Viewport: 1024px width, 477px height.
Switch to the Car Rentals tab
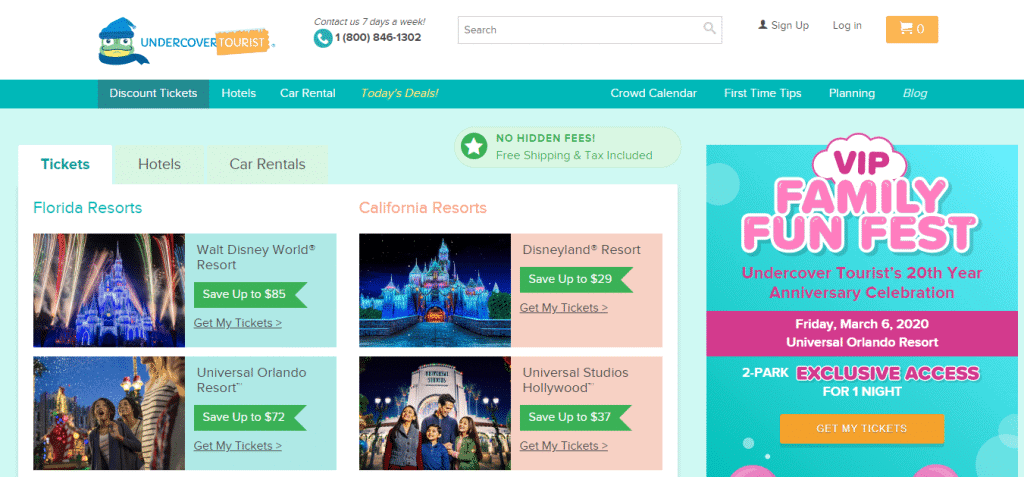pos(268,165)
